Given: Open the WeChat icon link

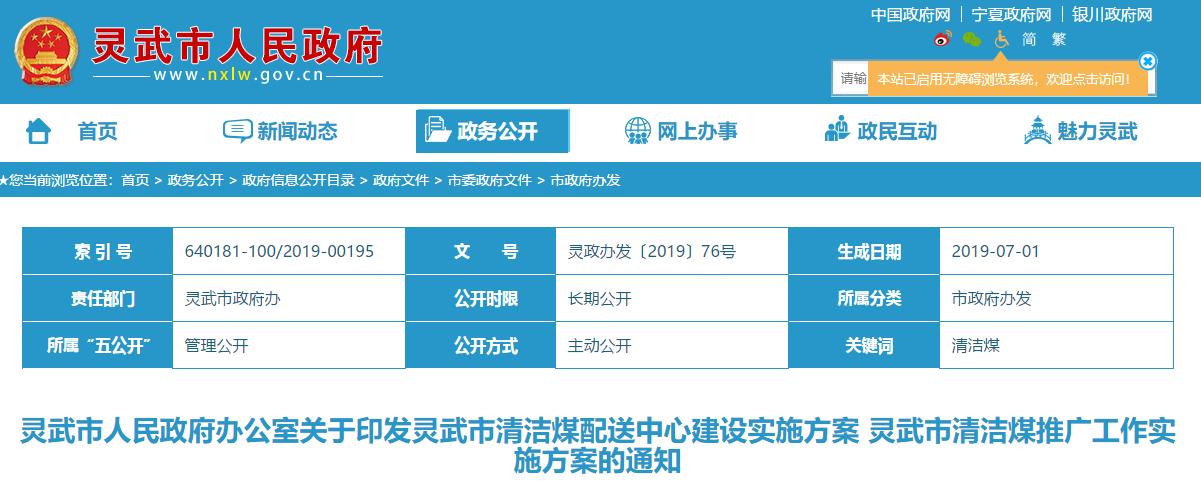Looking at the screenshot, I should point(971,39).
